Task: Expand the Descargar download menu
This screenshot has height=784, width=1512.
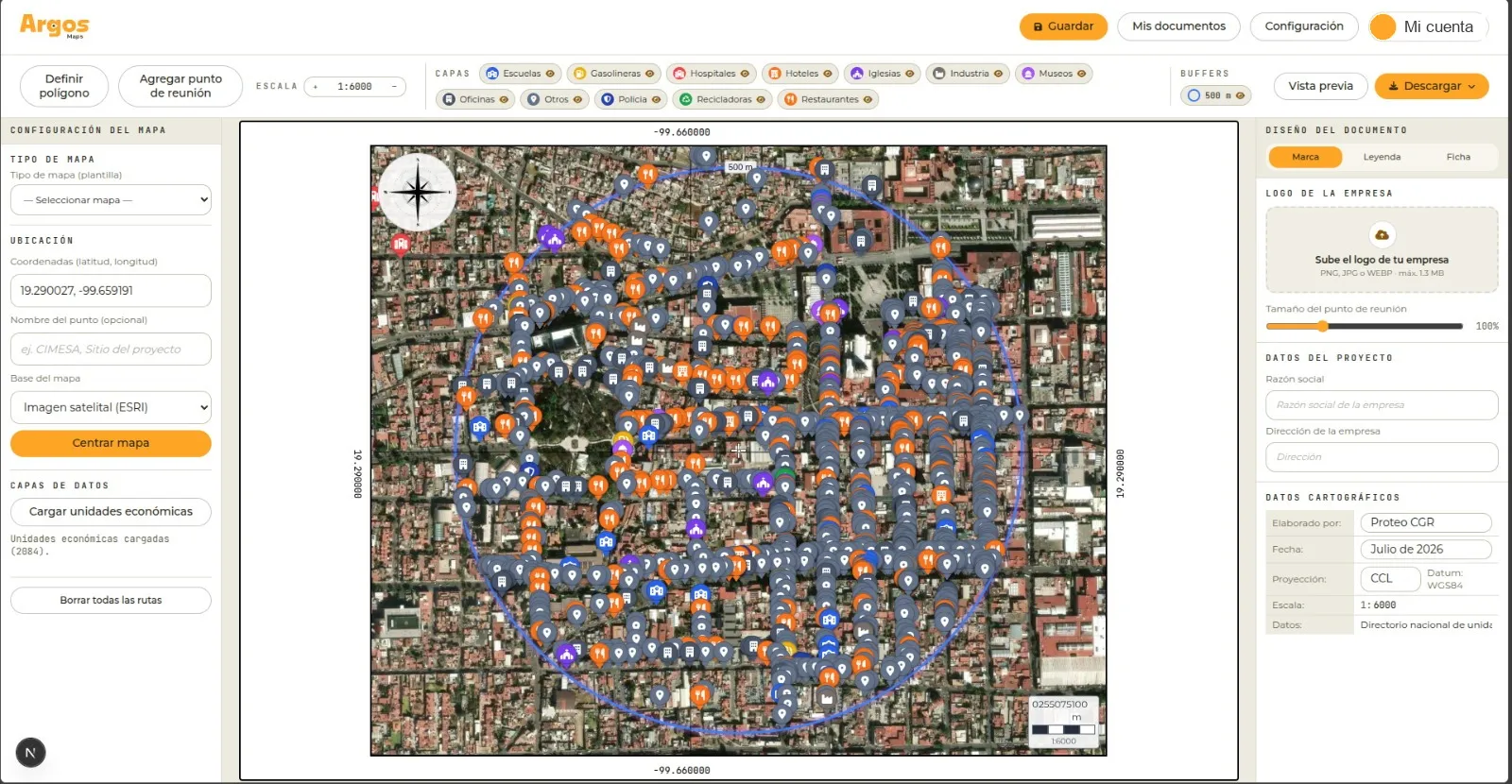Action: pos(1432,86)
